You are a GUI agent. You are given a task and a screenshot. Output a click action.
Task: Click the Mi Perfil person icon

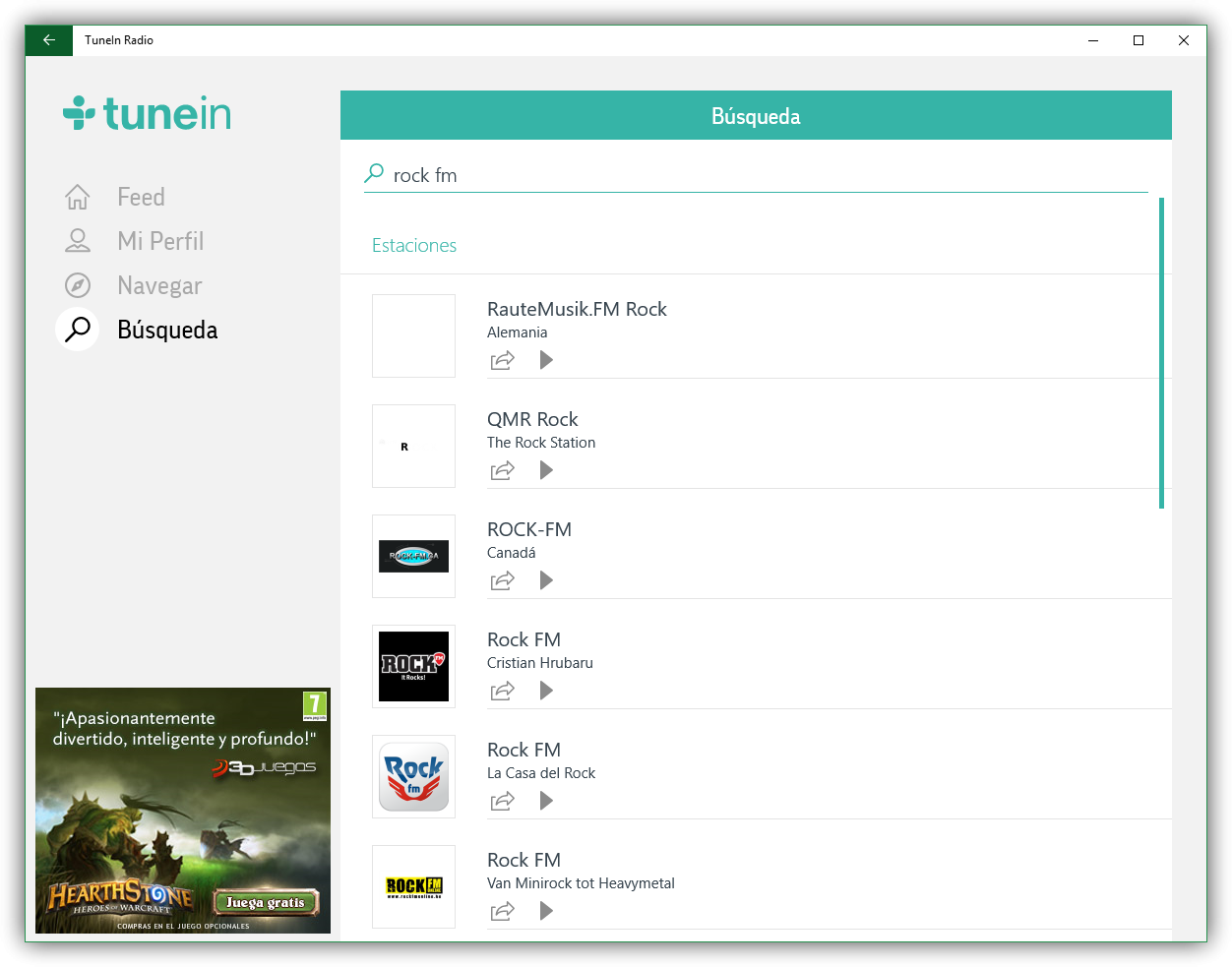(78, 241)
